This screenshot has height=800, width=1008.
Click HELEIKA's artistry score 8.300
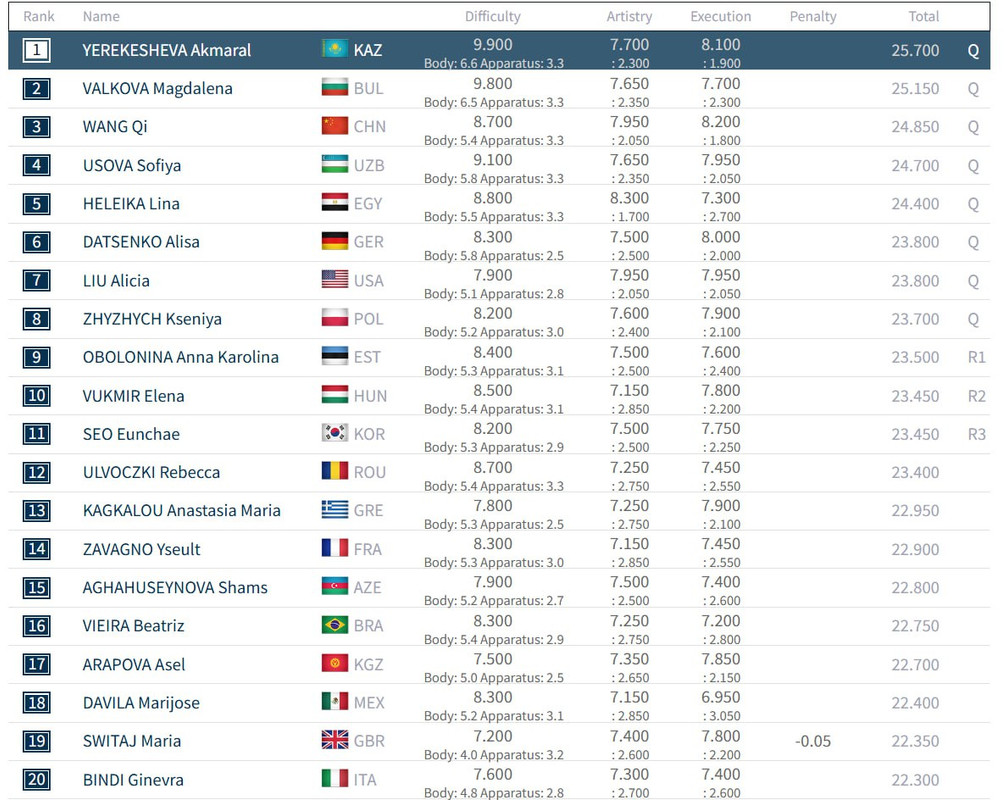629,198
